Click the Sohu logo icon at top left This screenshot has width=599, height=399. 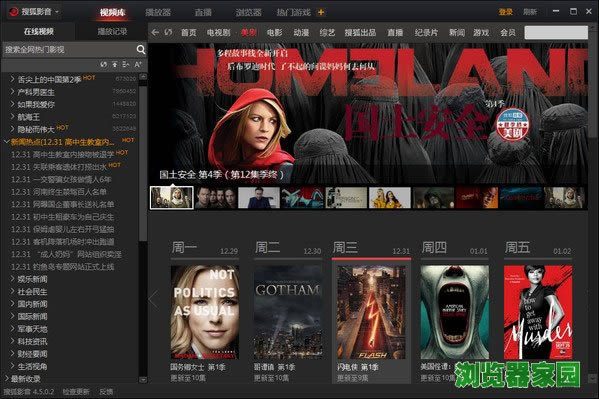[14, 12]
